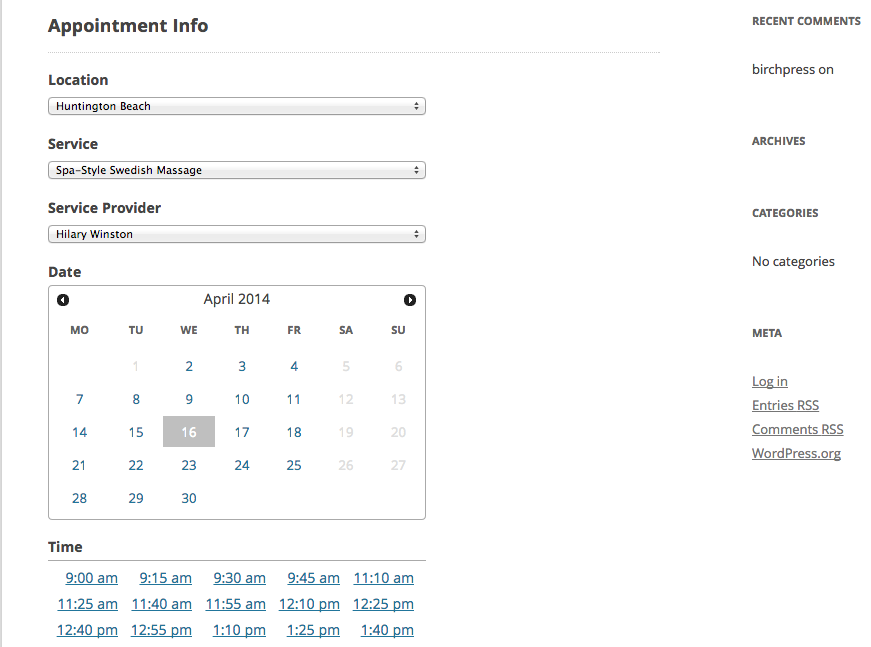871x647 pixels.
Task: Open the Log in link
Action: pos(770,382)
